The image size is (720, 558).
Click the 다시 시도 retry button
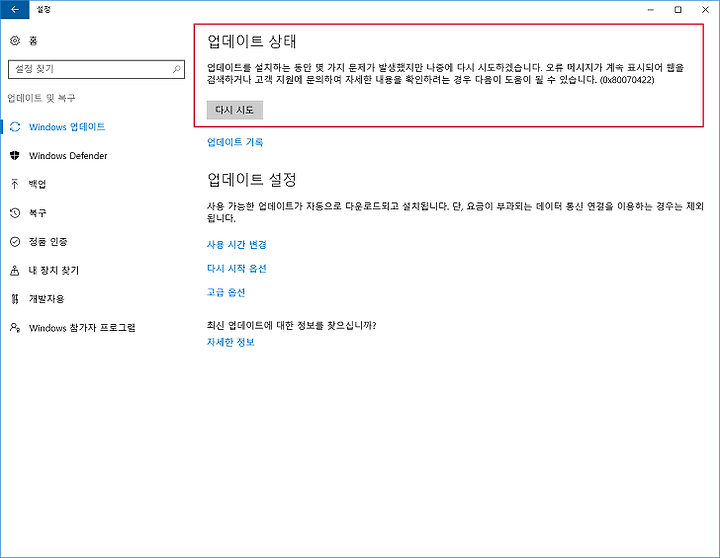point(235,110)
